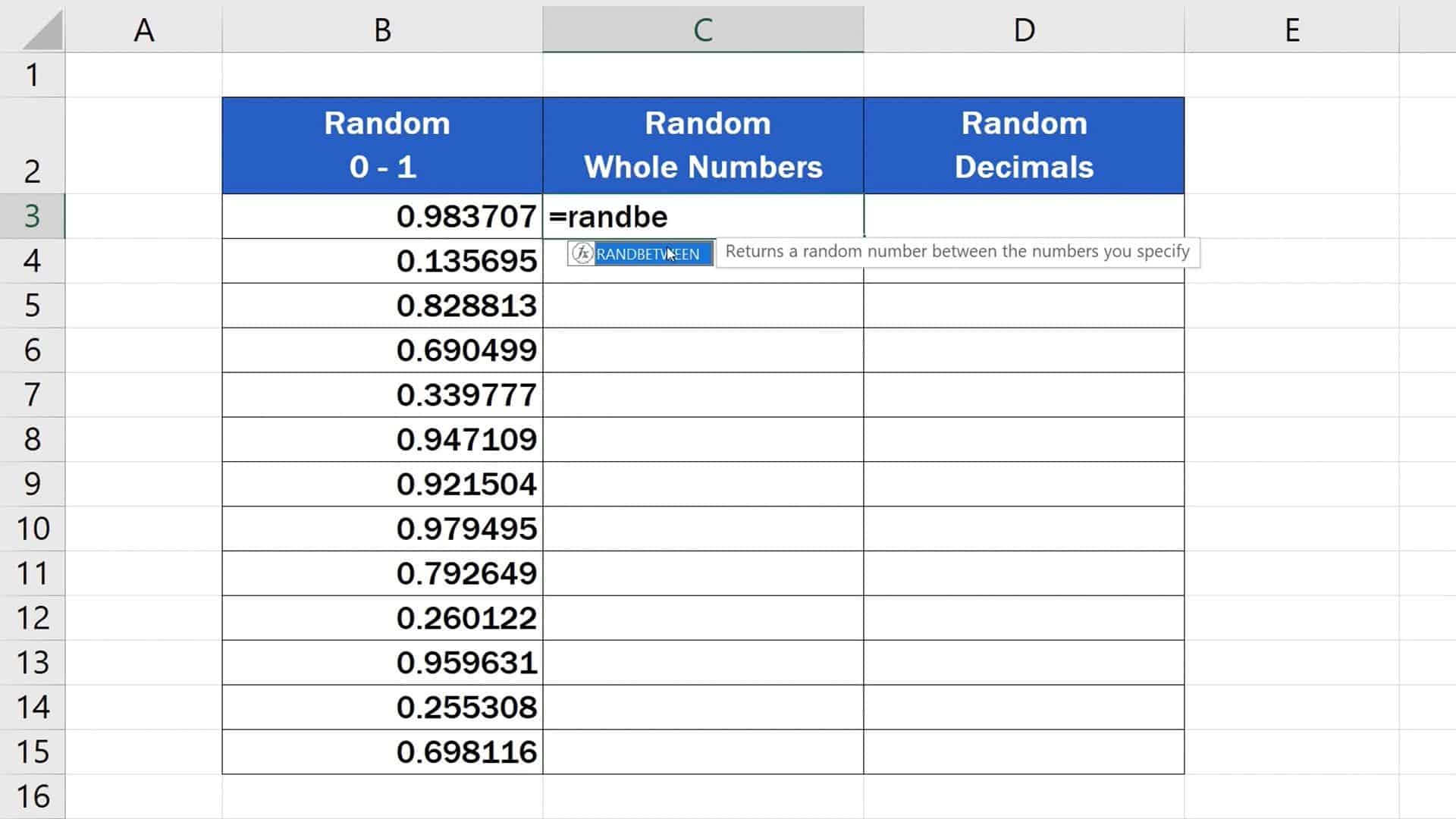Click empty cell C5 under Whole Numbers
The image size is (1456, 819).
(x=703, y=306)
